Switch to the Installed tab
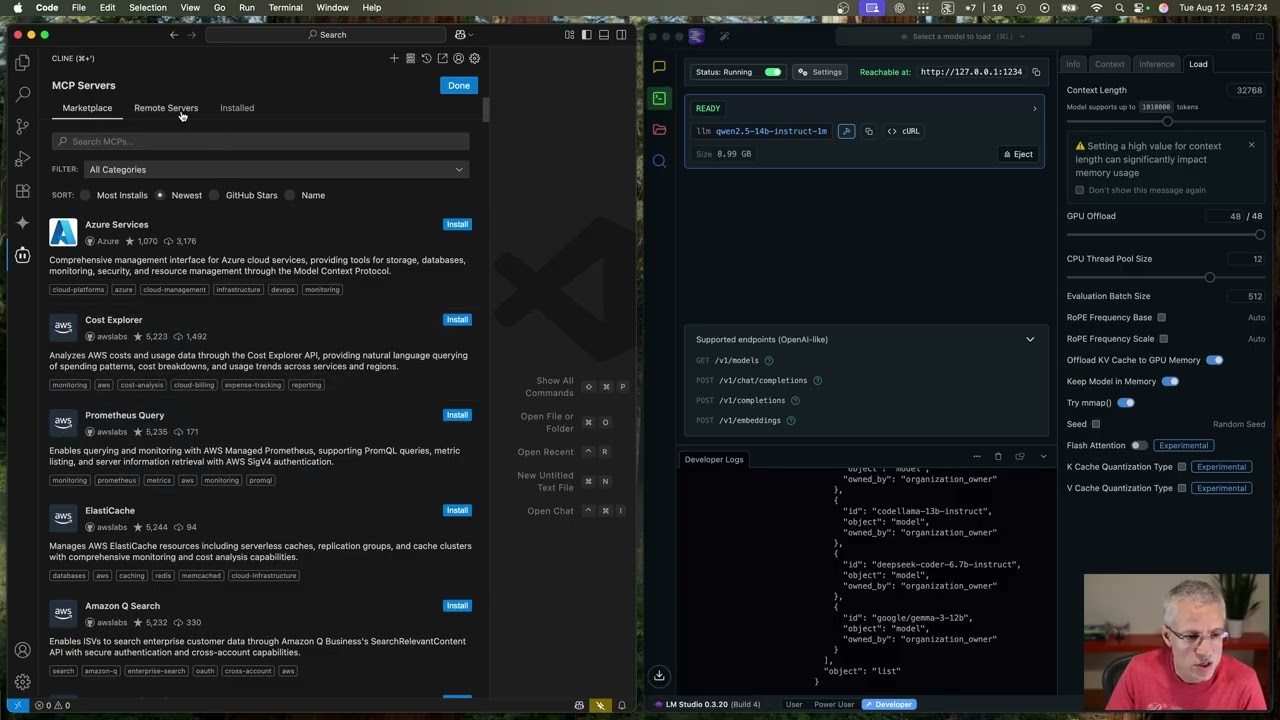 [237, 108]
